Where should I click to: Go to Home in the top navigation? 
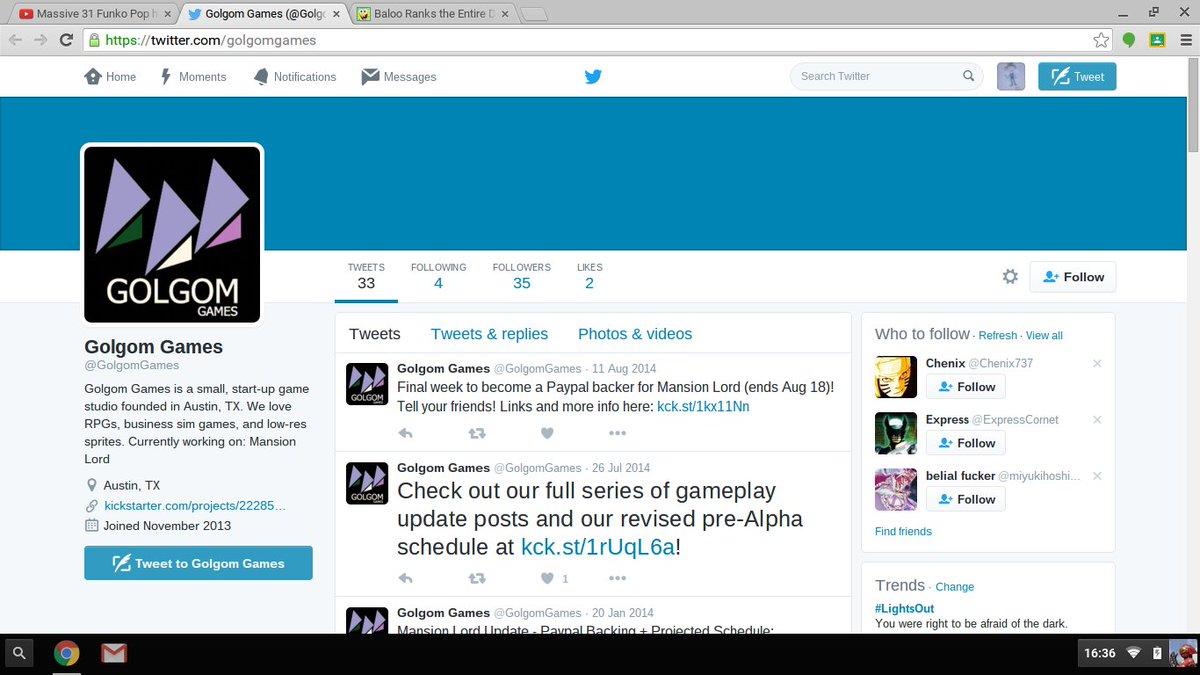point(110,76)
